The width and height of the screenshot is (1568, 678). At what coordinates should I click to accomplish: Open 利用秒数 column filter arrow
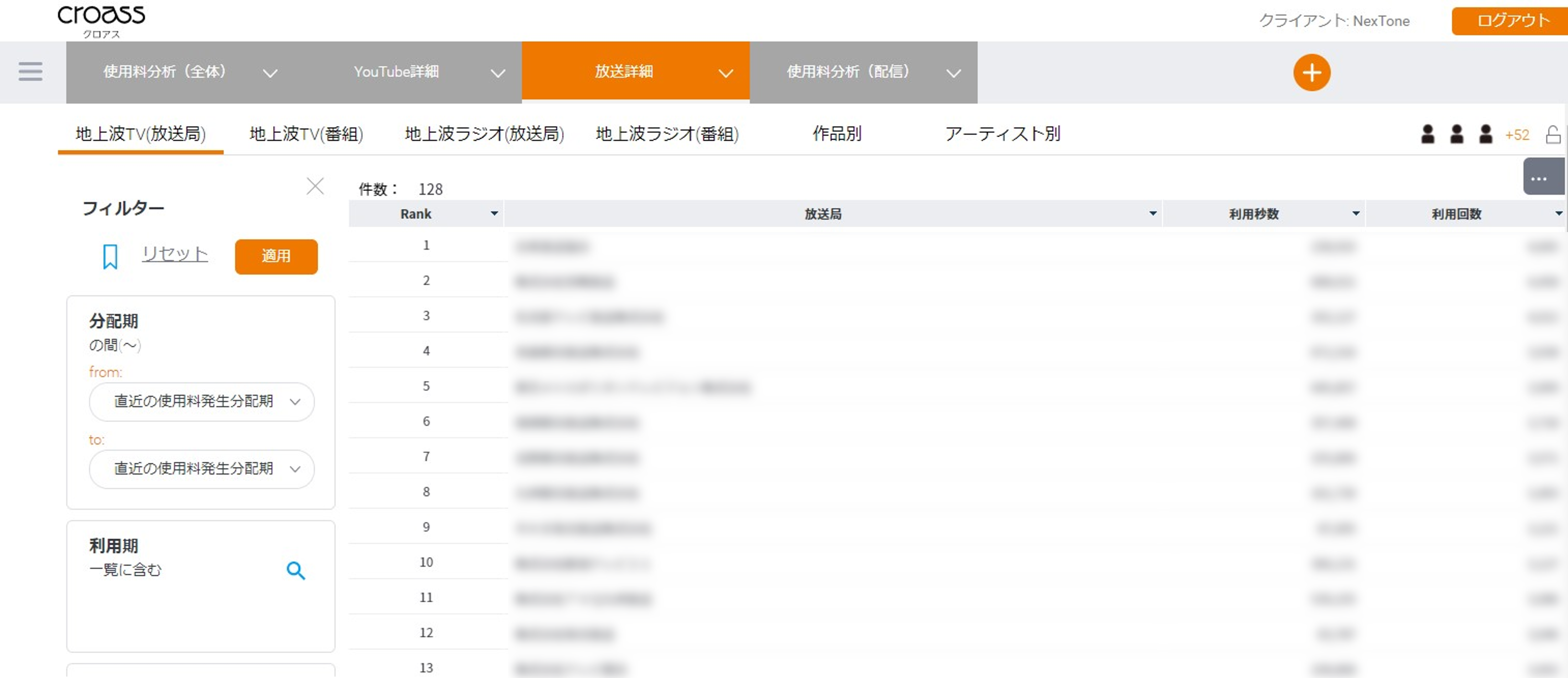1356,214
